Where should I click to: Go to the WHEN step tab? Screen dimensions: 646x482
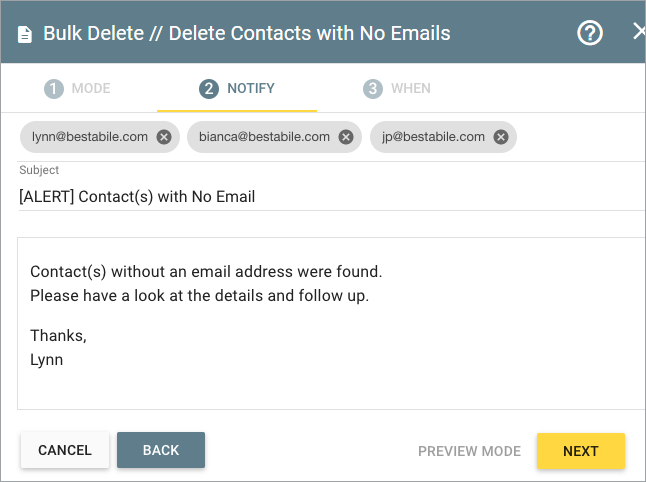coord(397,89)
